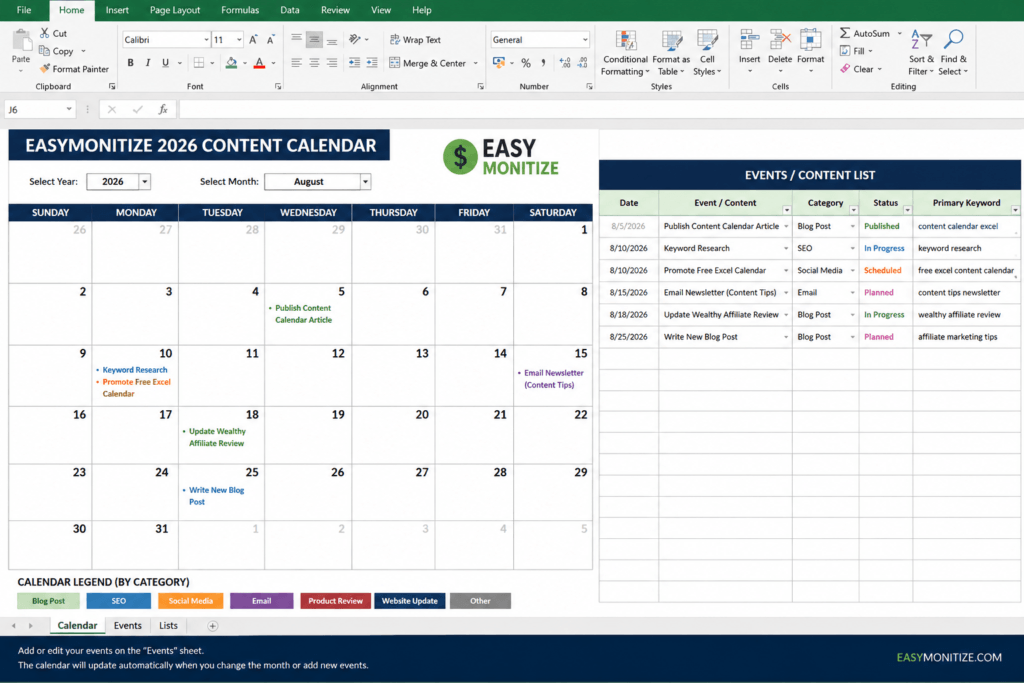The height and width of the screenshot is (683, 1024).
Task: Toggle italic formatting
Action: click(x=148, y=63)
